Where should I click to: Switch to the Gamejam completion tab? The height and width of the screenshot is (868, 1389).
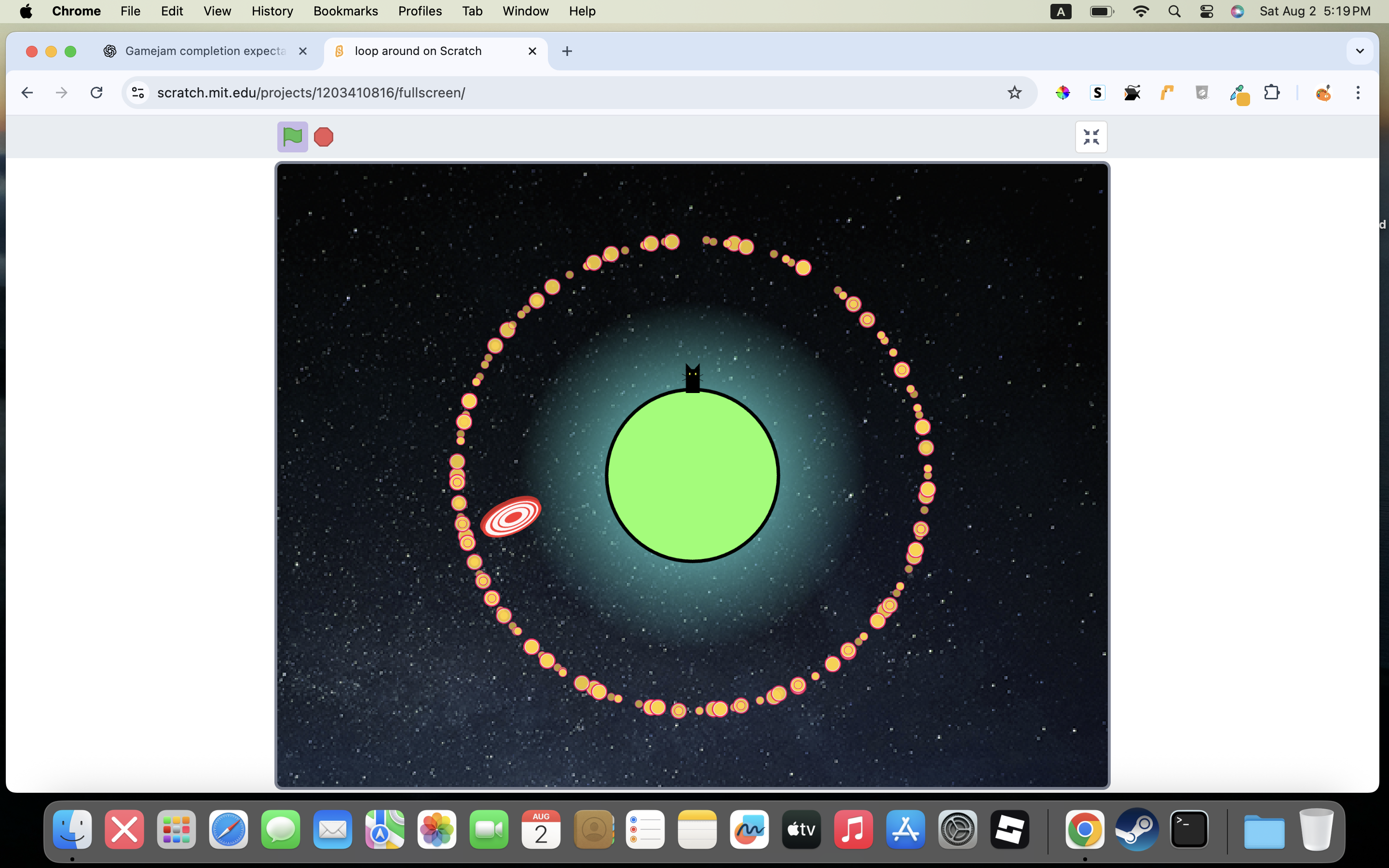tap(205, 51)
